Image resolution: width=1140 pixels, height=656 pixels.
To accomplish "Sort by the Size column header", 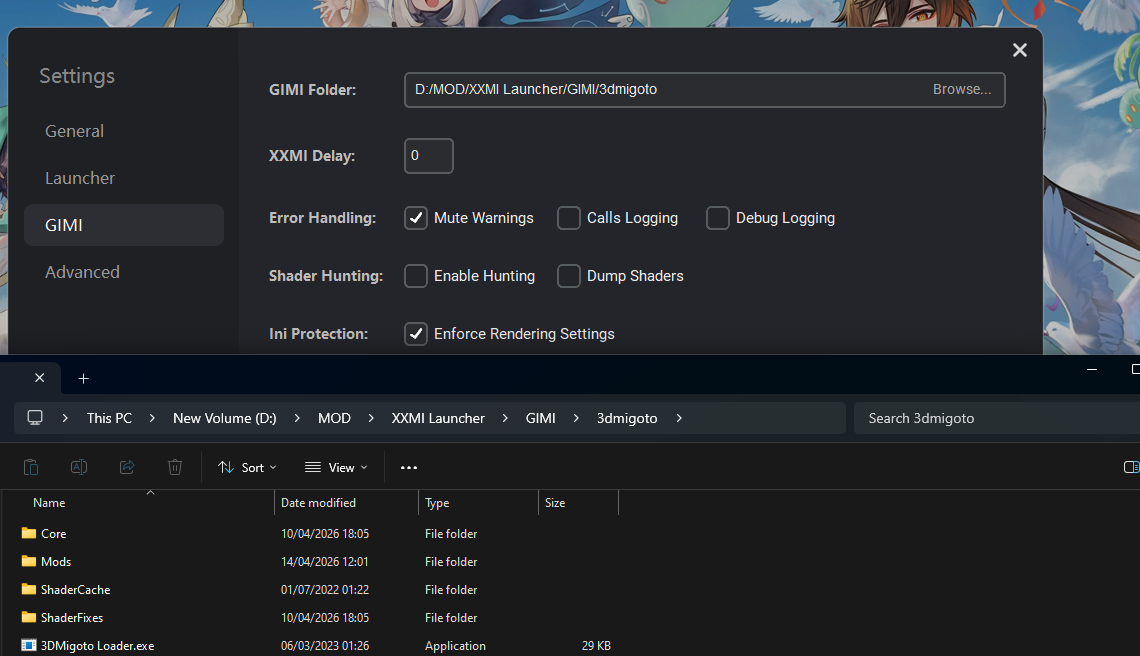I will [x=578, y=503].
